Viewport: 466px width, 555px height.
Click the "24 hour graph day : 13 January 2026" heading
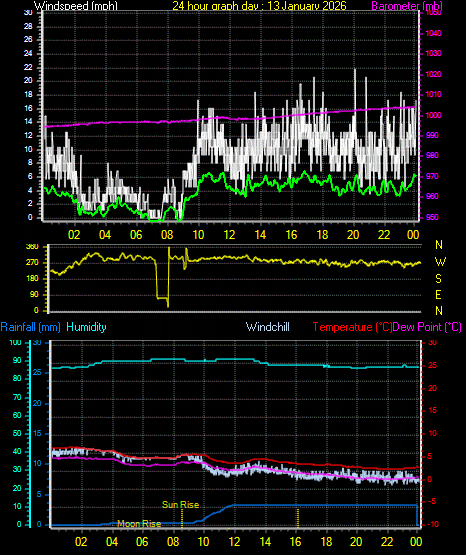[x=259, y=5]
